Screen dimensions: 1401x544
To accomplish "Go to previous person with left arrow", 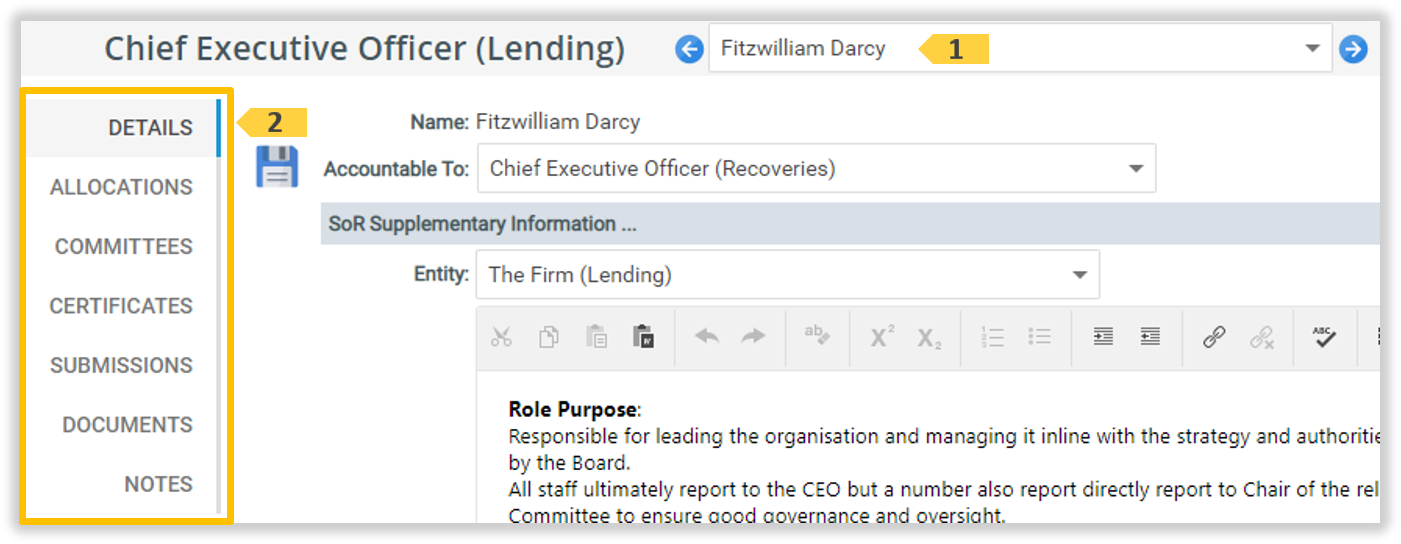I will click(689, 49).
